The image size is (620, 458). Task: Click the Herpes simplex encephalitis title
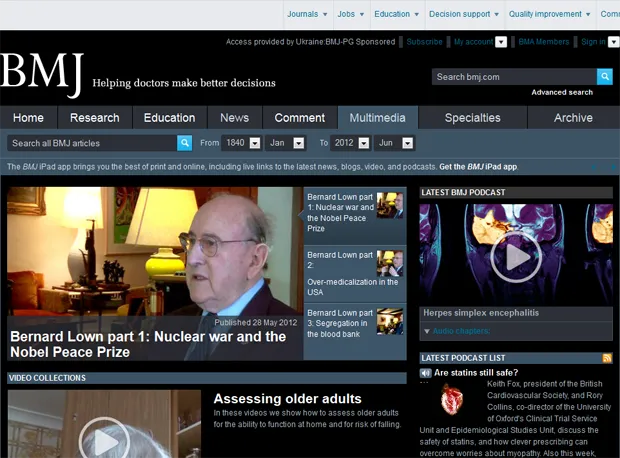(x=481, y=313)
